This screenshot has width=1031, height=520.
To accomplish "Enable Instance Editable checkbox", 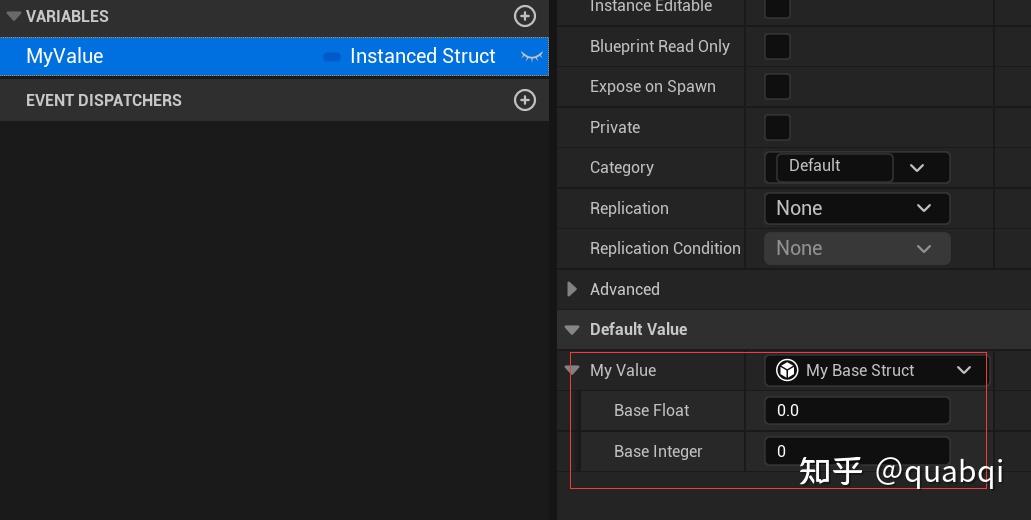I will click(x=777, y=7).
